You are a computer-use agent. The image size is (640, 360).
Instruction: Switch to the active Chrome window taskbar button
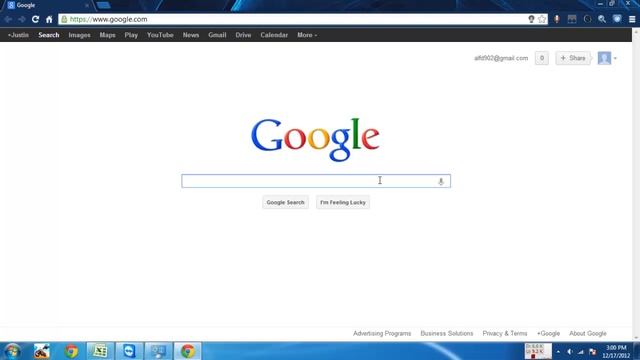coord(188,351)
